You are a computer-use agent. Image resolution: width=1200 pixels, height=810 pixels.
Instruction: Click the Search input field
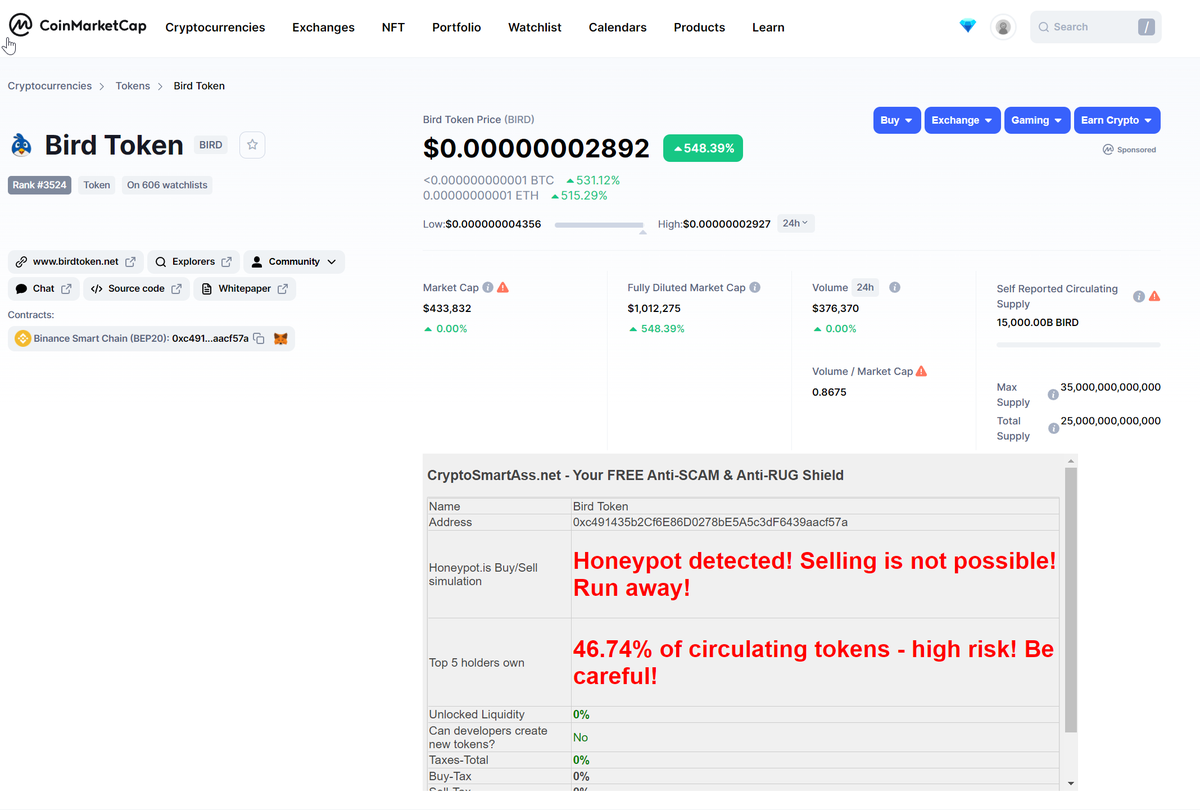pyautogui.click(x=1095, y=27)
